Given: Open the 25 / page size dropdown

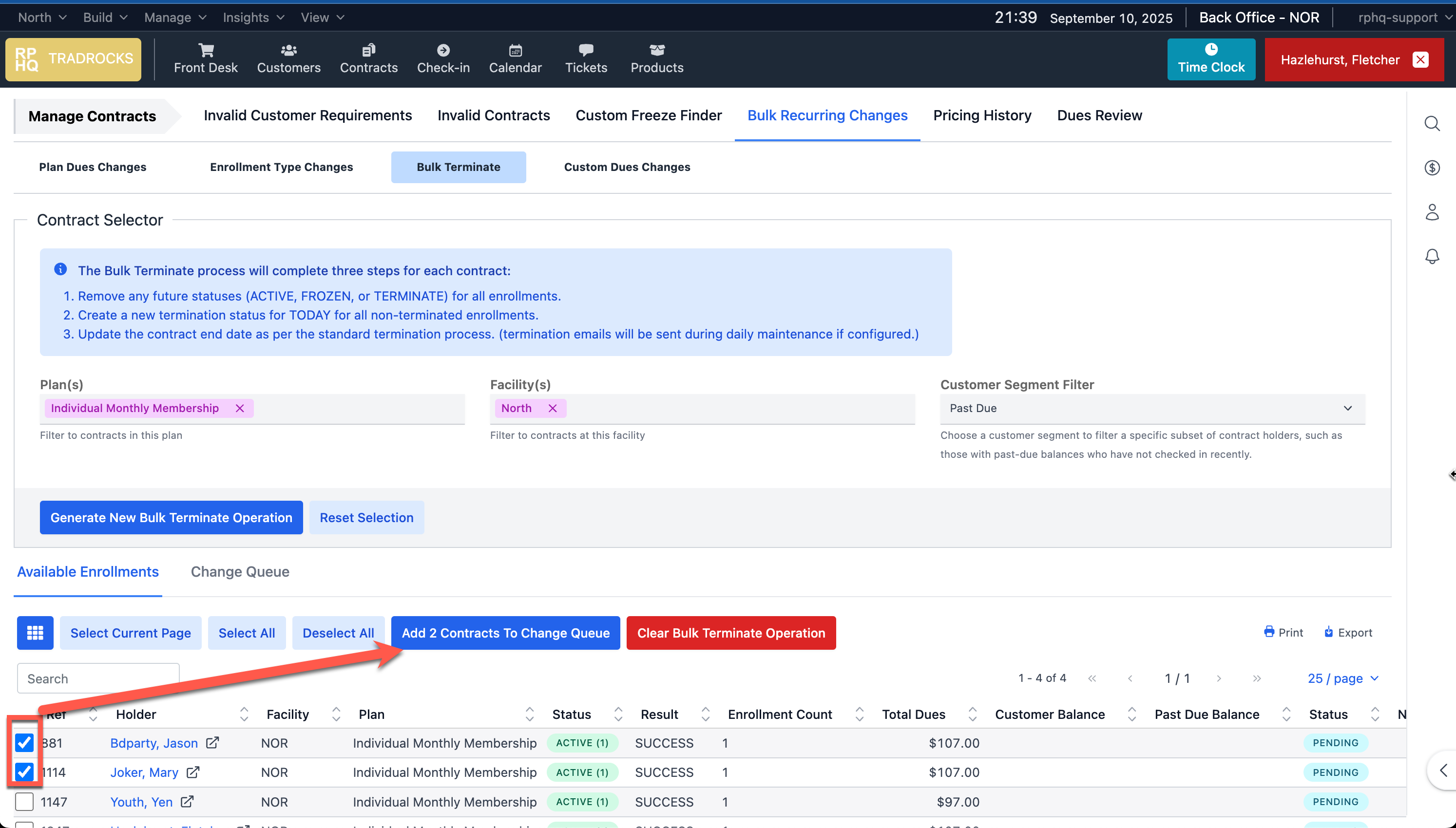Looking at the screenshot, I should pos(1342,678).
